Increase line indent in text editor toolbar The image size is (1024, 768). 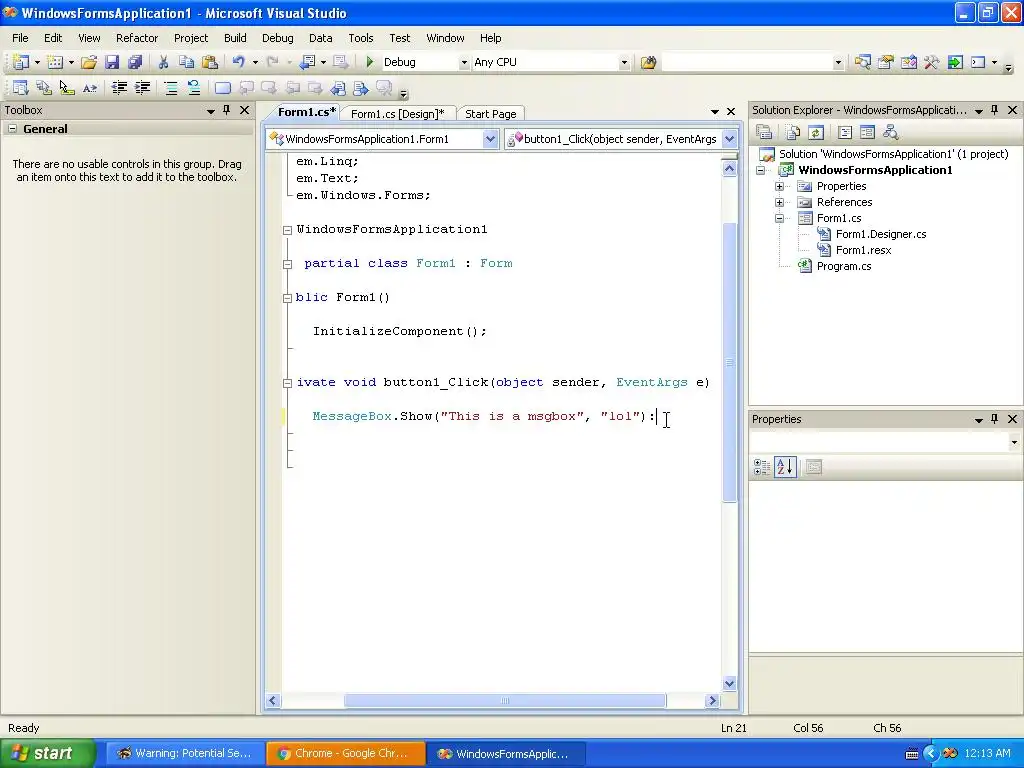point(142,88)
